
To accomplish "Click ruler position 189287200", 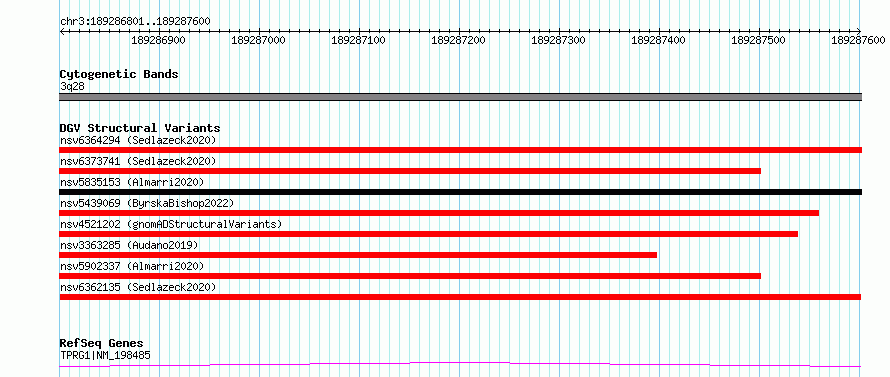I will coord(458,40).
